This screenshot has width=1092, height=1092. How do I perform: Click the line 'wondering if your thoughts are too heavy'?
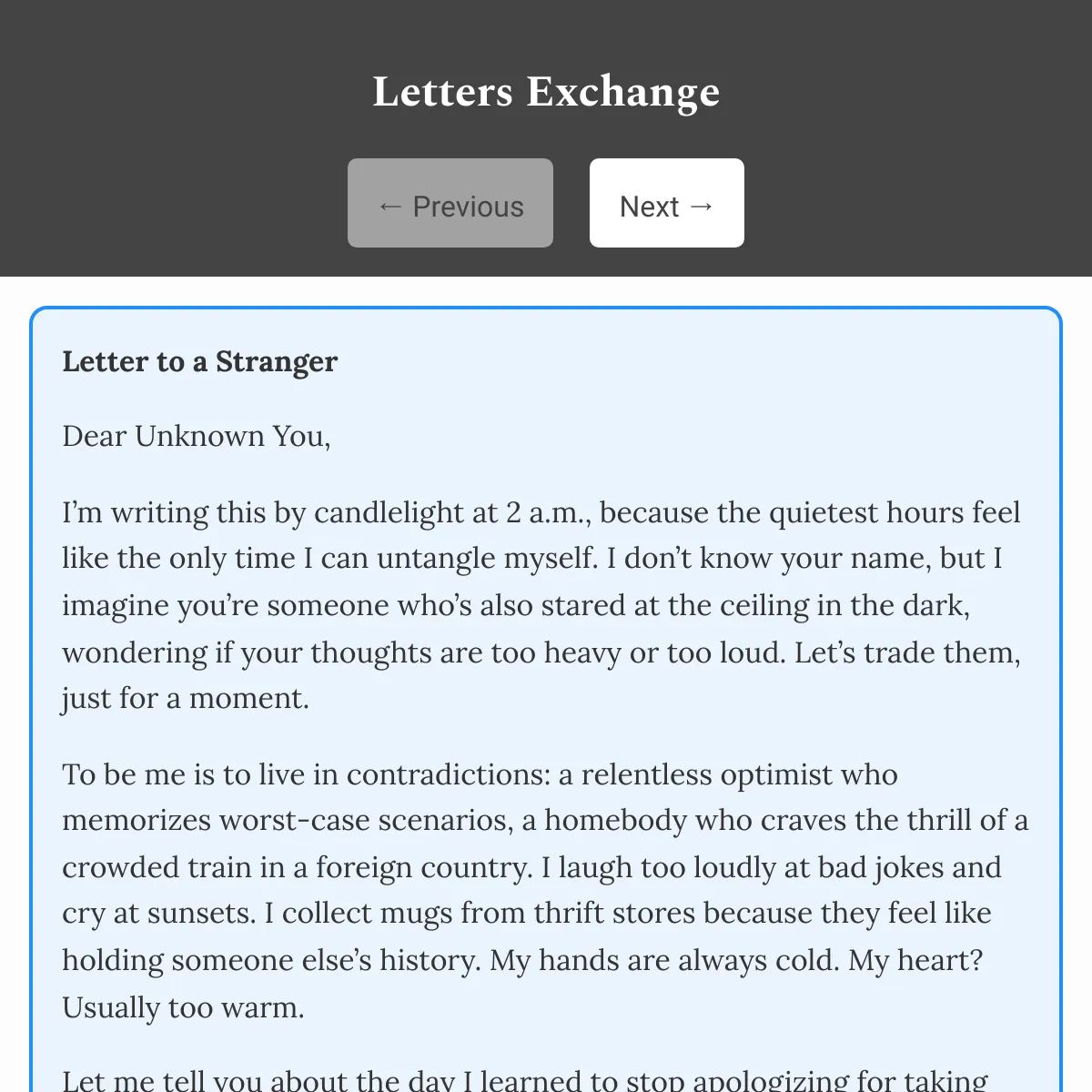point(541,652)
